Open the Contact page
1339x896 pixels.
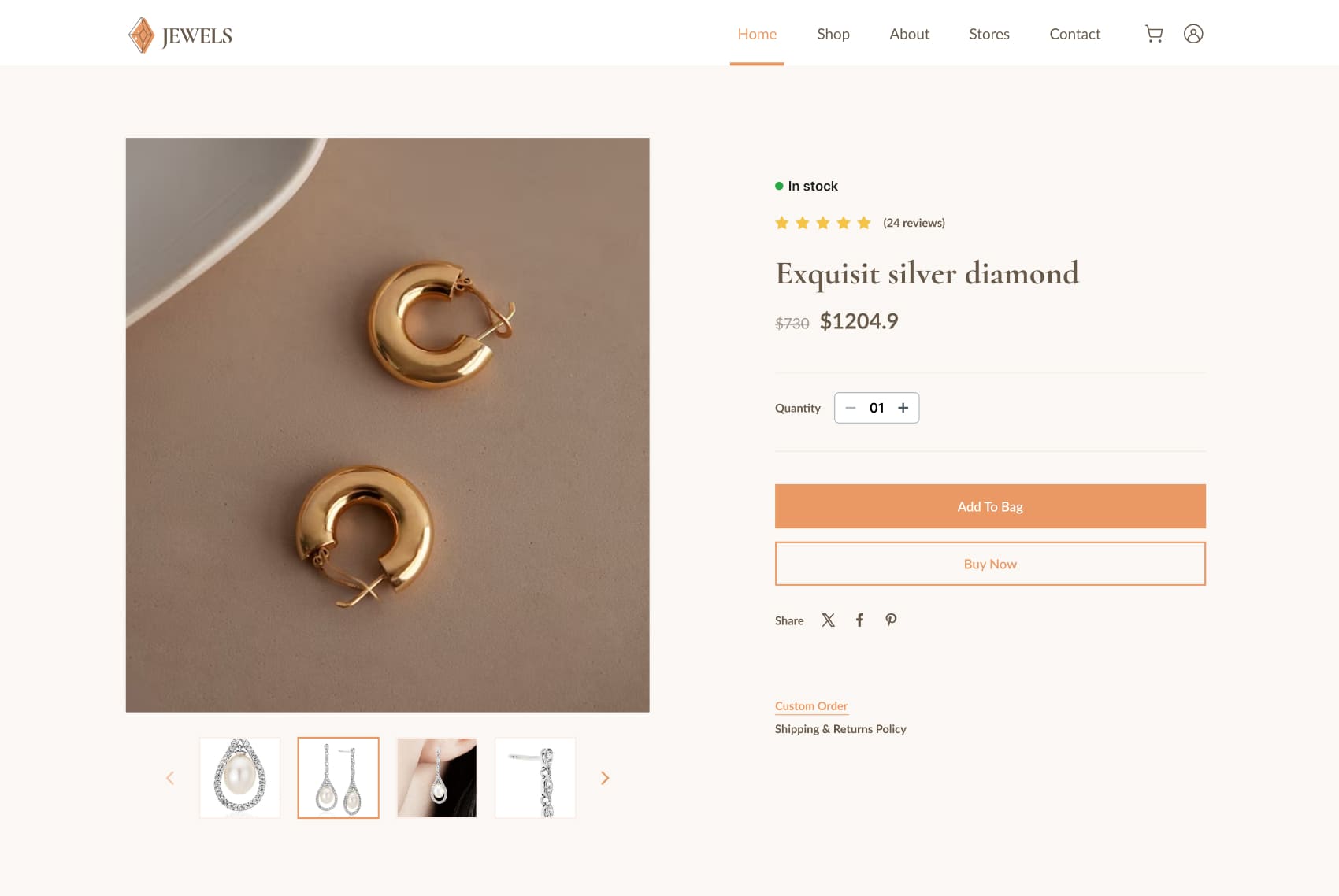tap(1074, 34)
